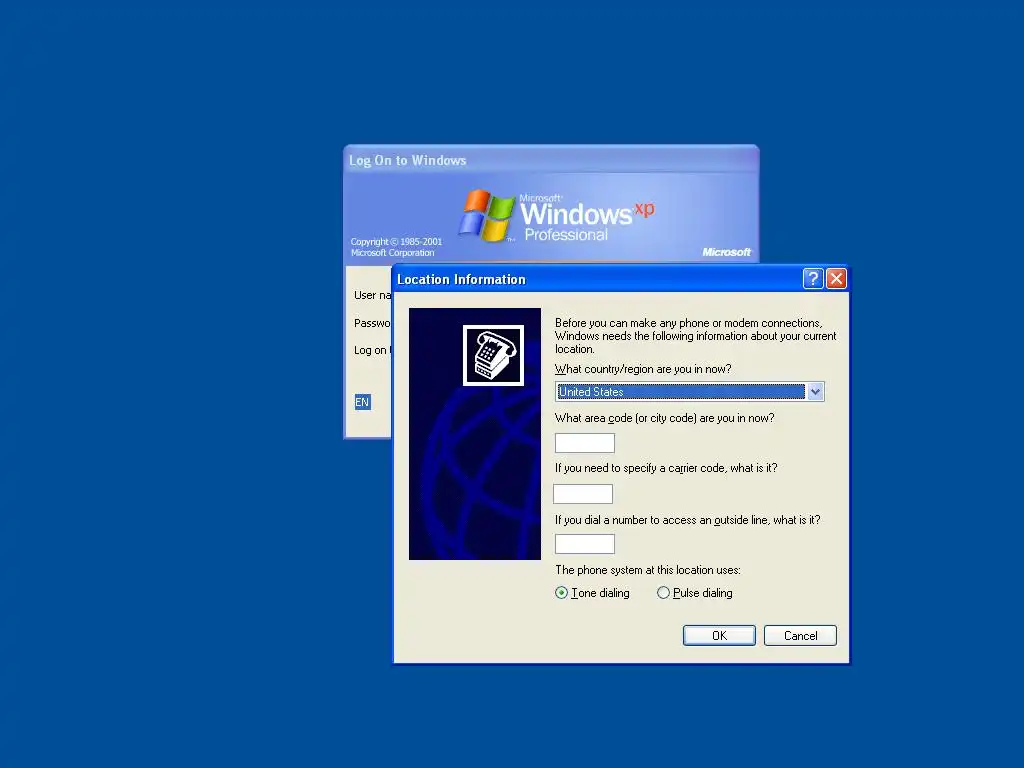Confirm with the OK button
Screen dimensions: 1024x768
click(x=719, y=635)
